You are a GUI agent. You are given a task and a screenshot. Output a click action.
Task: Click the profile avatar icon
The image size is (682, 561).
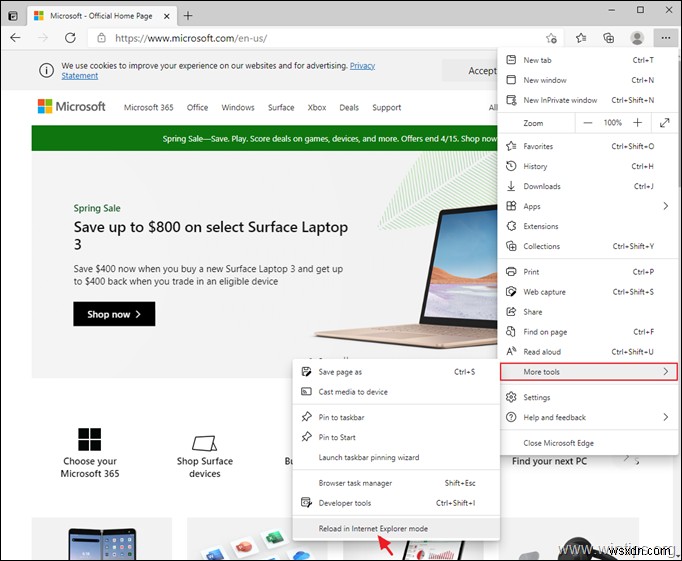pyautogui.click(x=637, y=38)
